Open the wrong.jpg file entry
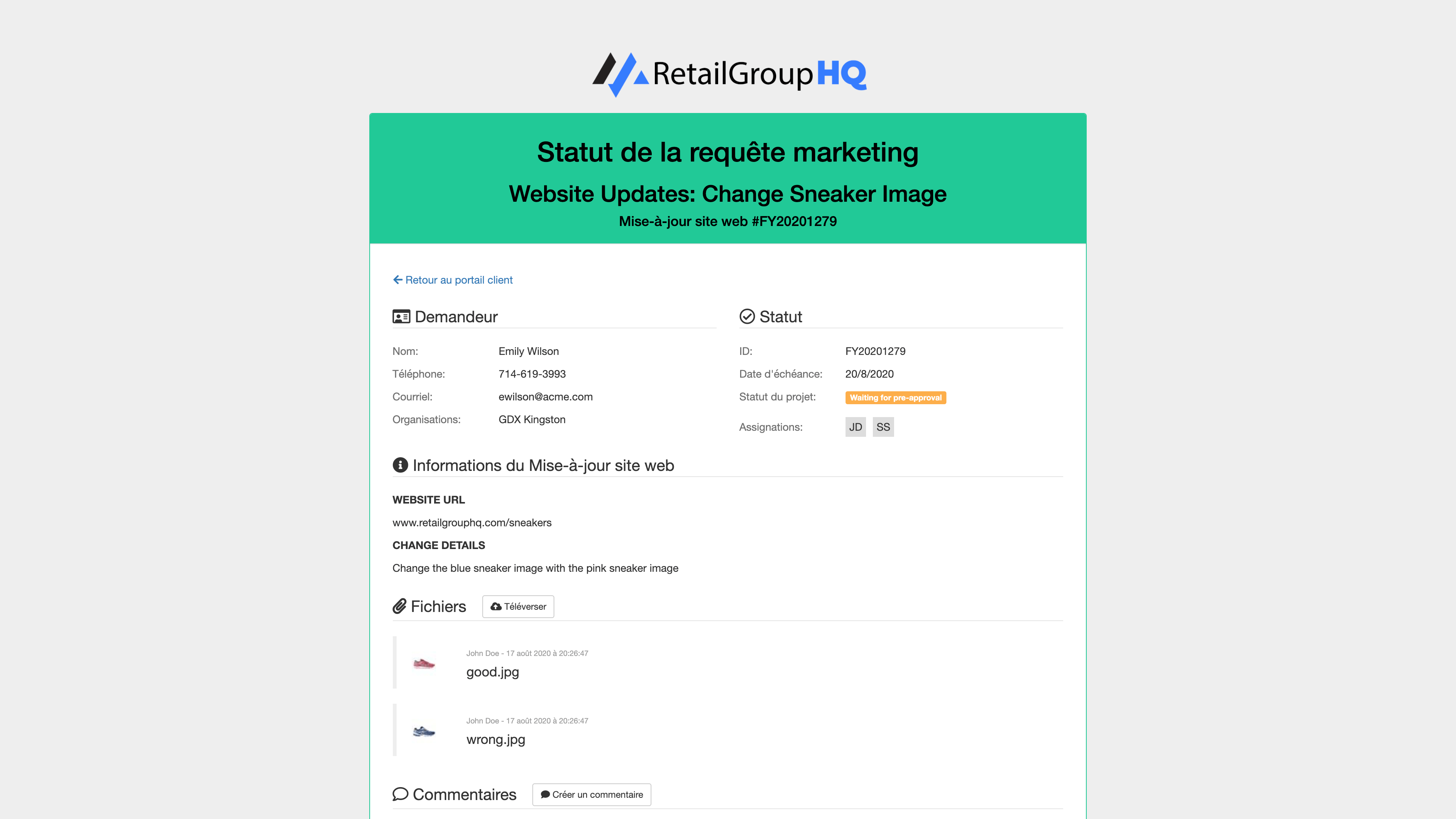The height and width of the screenshot is (819, 1456). (495, 739)
